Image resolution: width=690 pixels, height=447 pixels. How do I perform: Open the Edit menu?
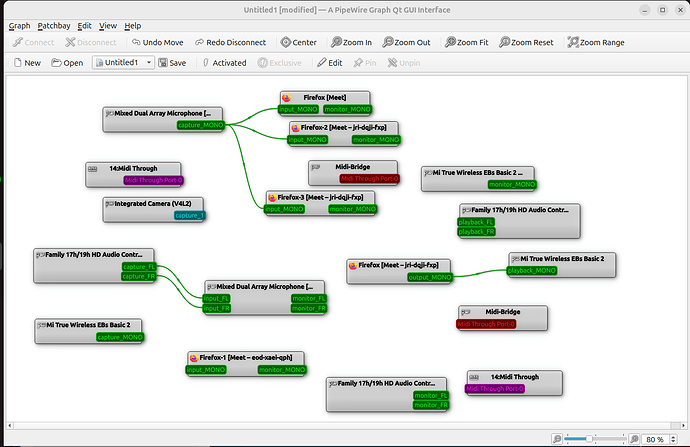click(x=84, y=26)
